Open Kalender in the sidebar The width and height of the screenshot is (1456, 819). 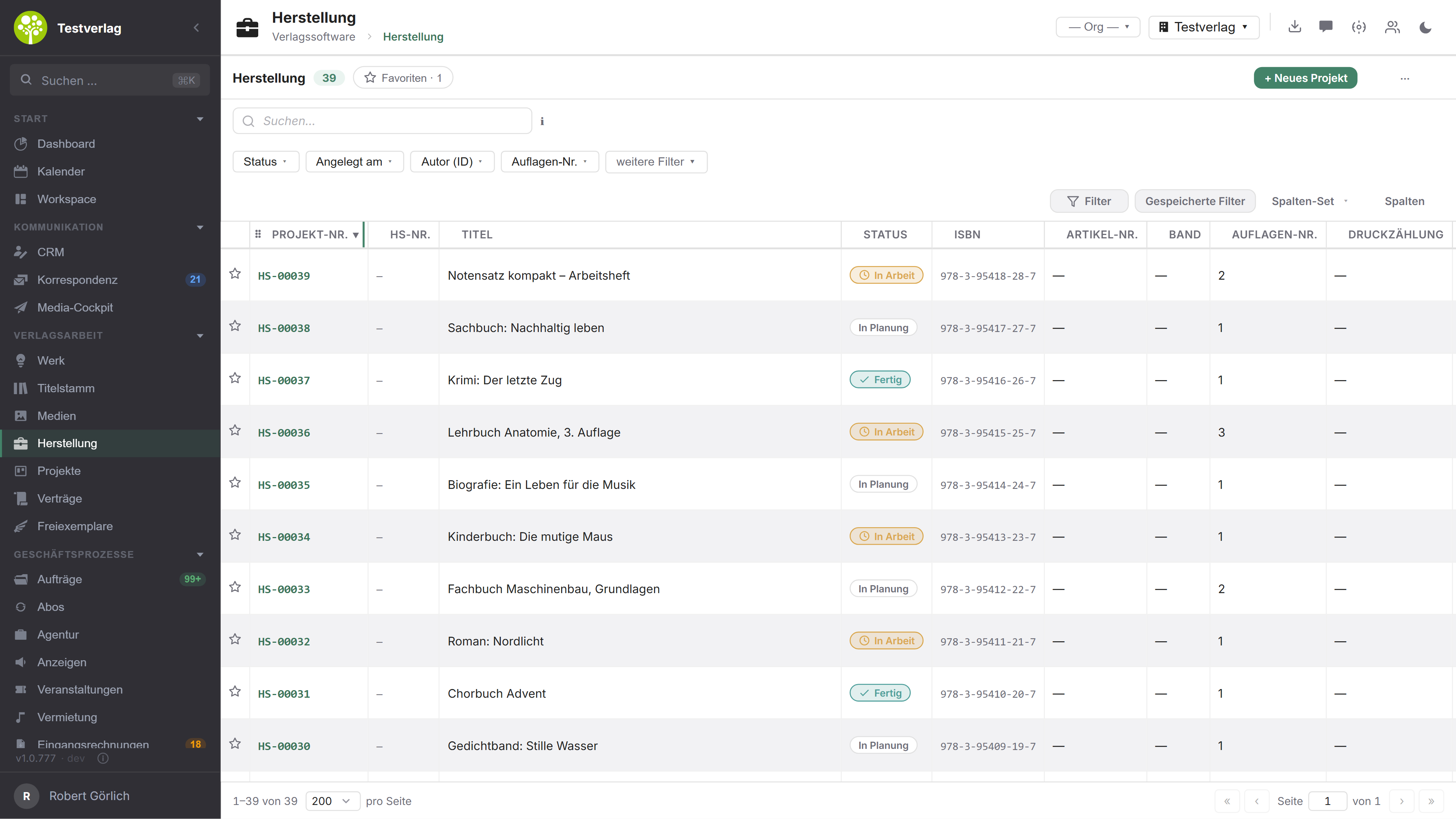point(110,171)
